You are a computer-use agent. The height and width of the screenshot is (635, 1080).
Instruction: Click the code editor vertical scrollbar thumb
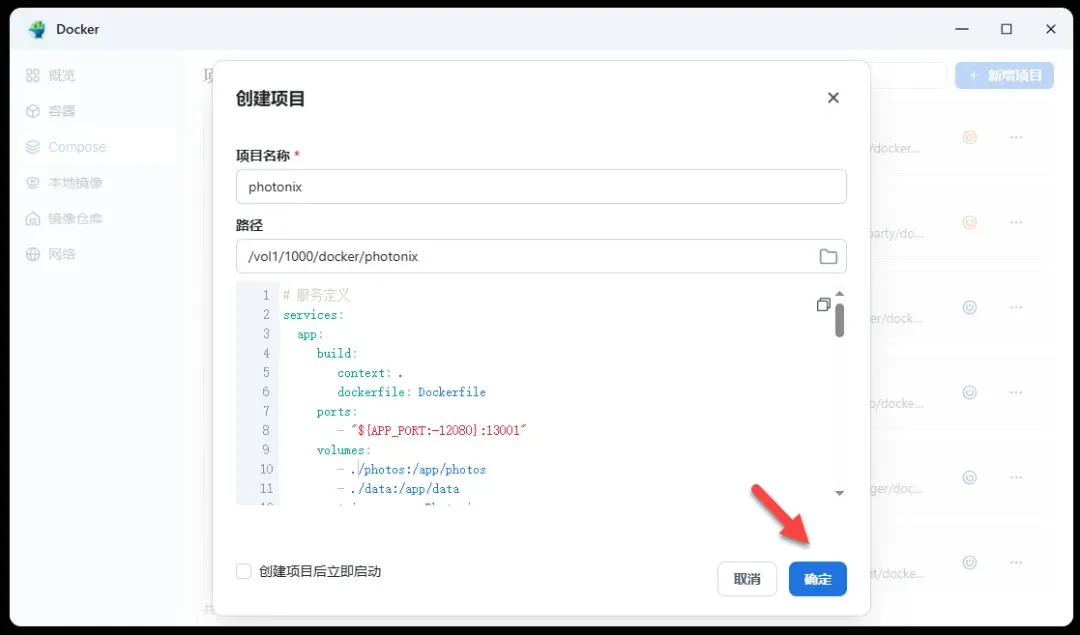tap(840, 320)
